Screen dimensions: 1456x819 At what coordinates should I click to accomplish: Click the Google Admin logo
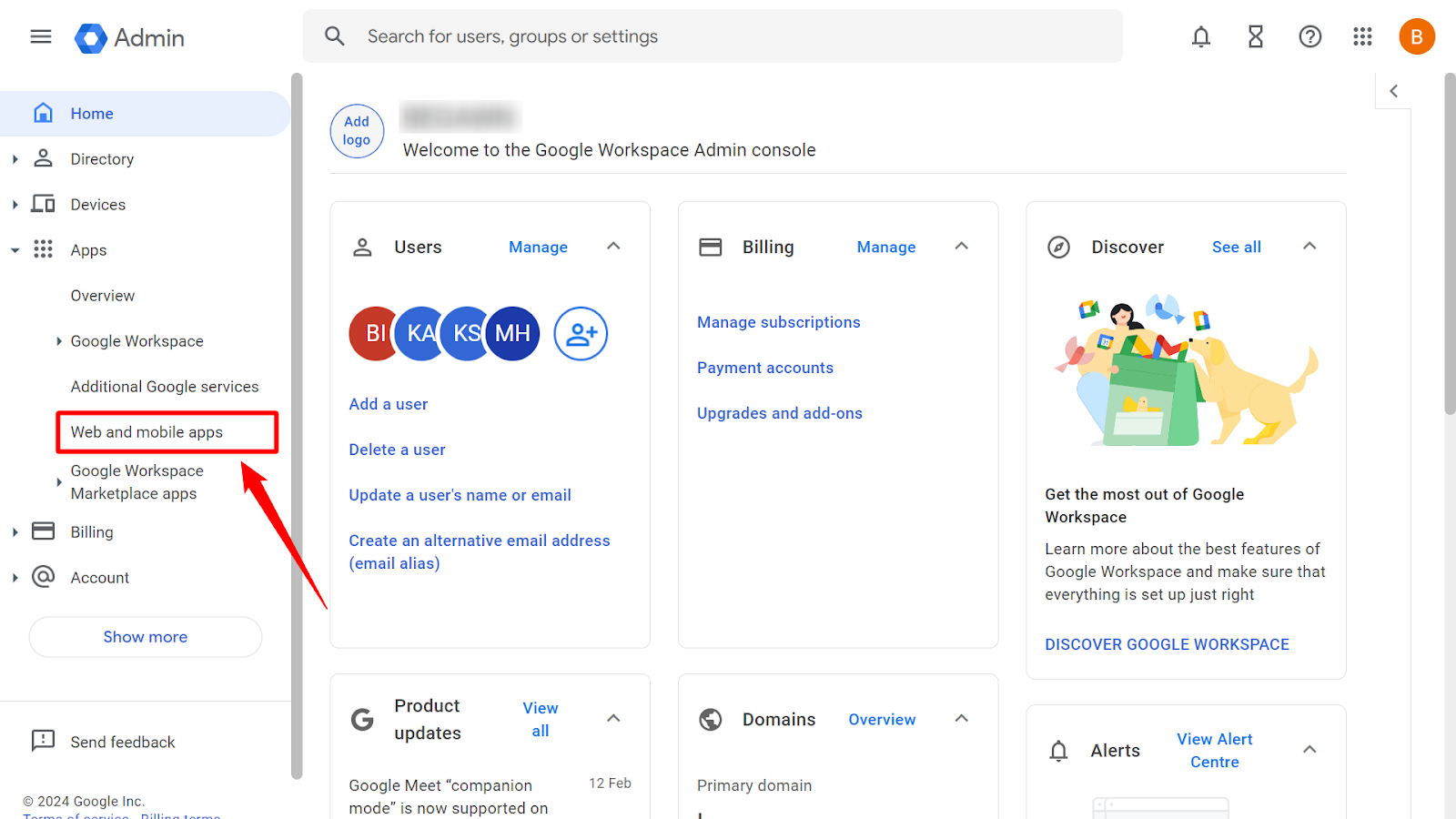pyautogui.click(x=129, y=38)
